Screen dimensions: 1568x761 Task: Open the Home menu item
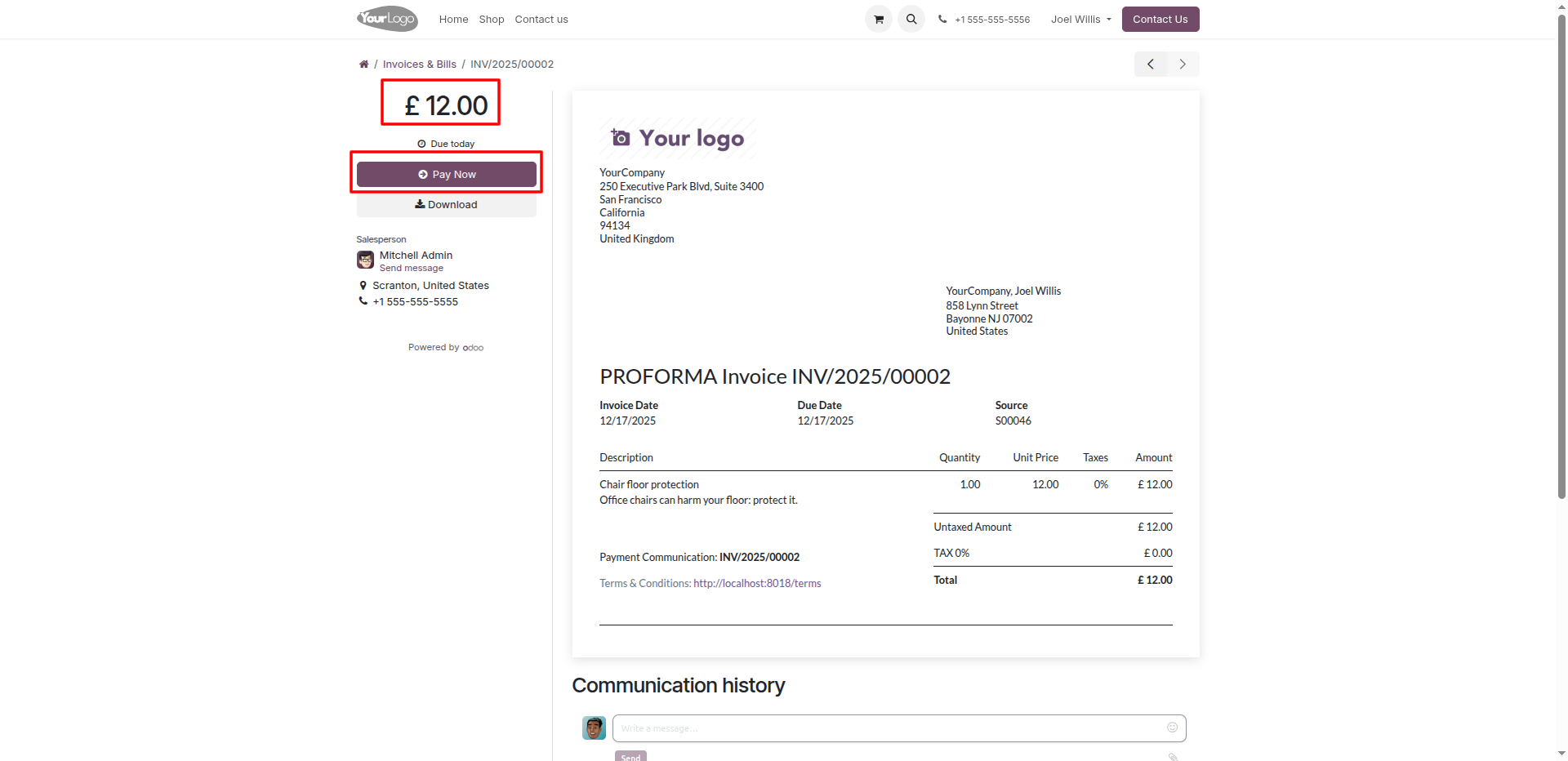[x=453, y=20]
